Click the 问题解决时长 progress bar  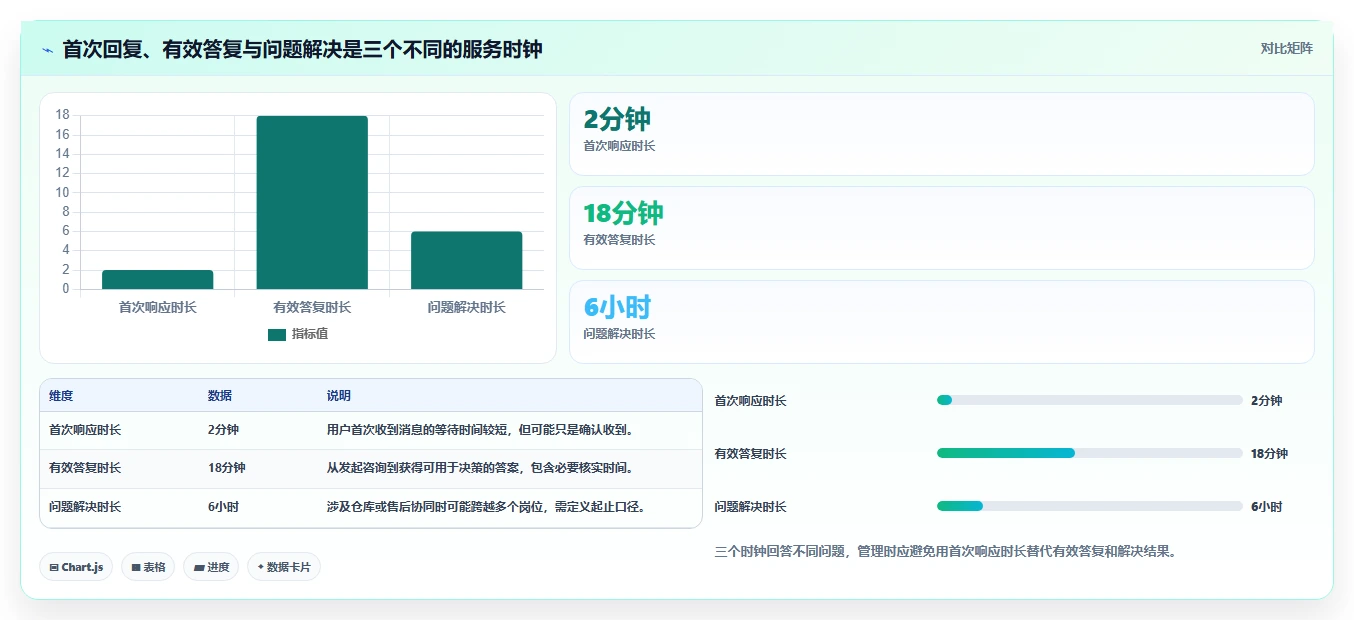pos(1090,506)
